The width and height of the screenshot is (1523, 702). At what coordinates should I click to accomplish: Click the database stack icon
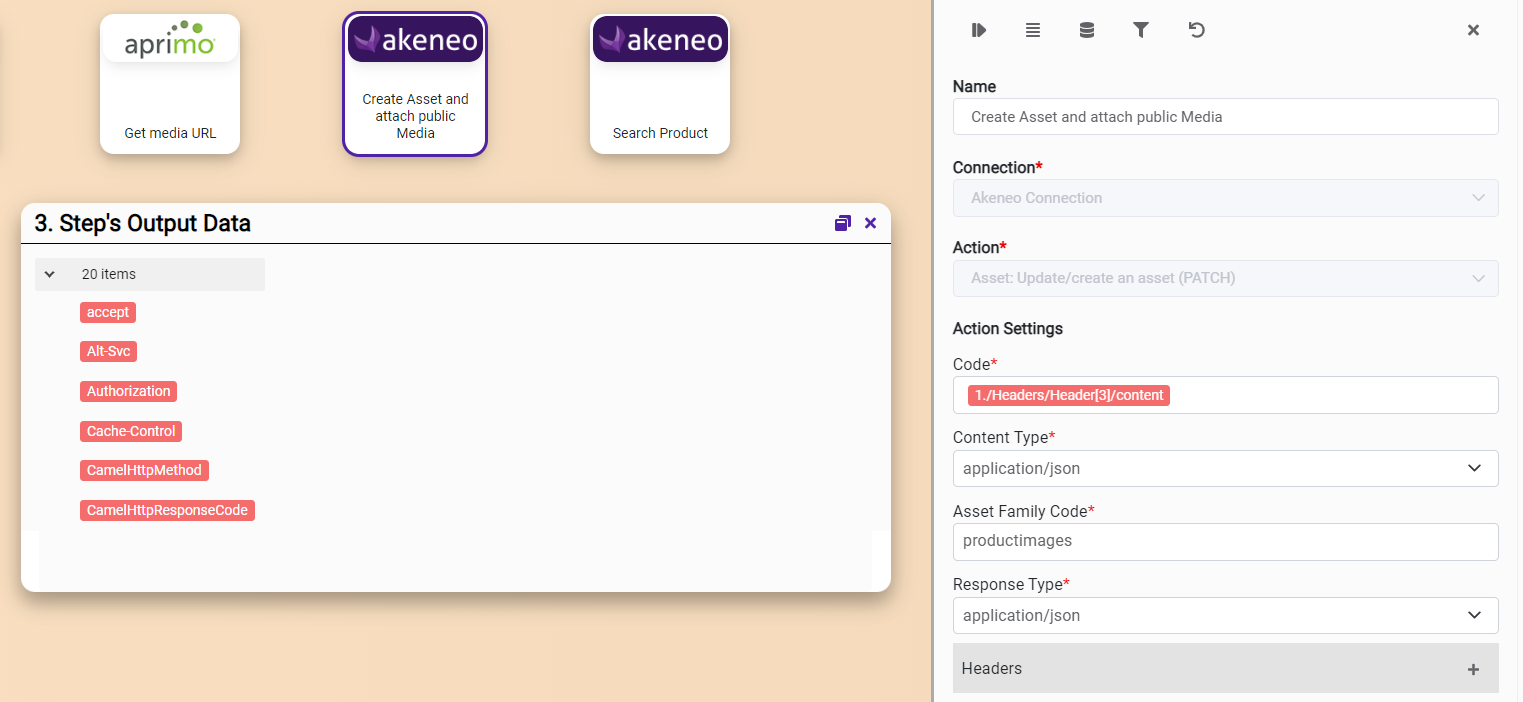[x=1087, y=30]
